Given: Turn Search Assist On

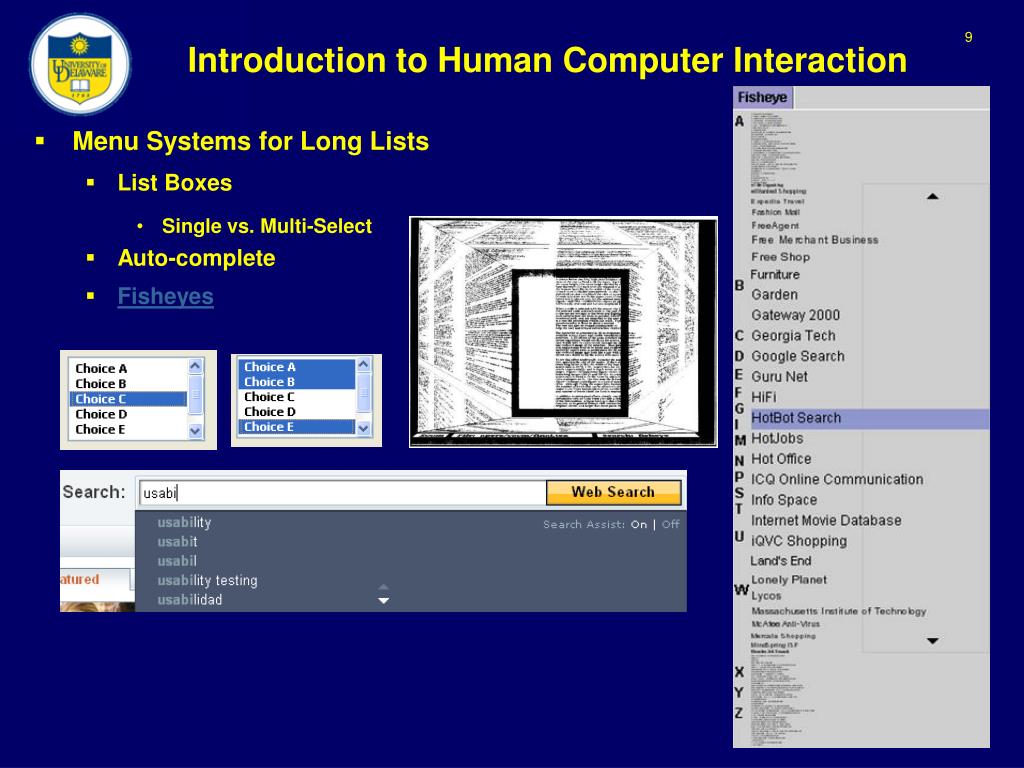Looking at the screenshot, I should click(639, 524).
